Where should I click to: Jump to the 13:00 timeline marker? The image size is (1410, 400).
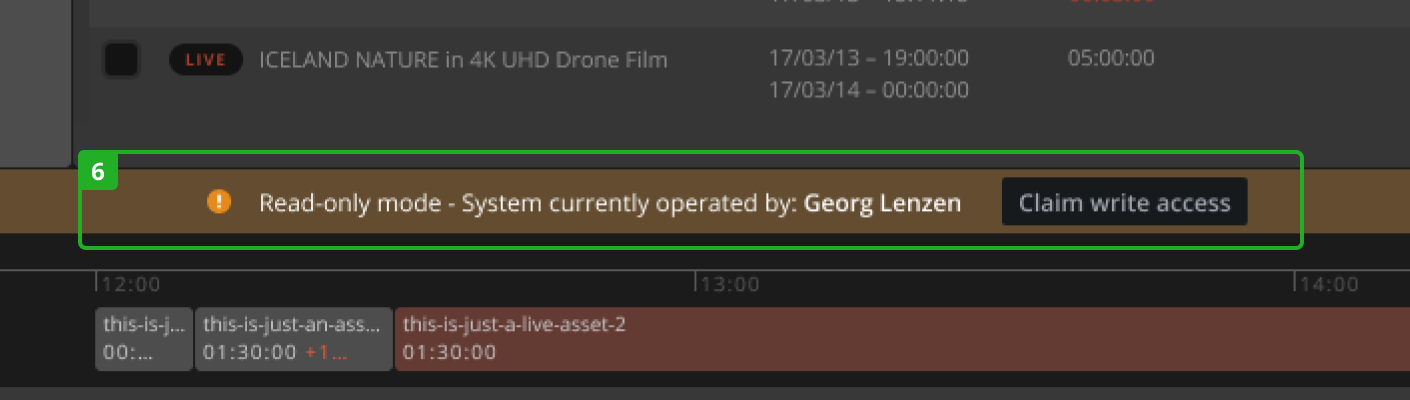point(729,285)
